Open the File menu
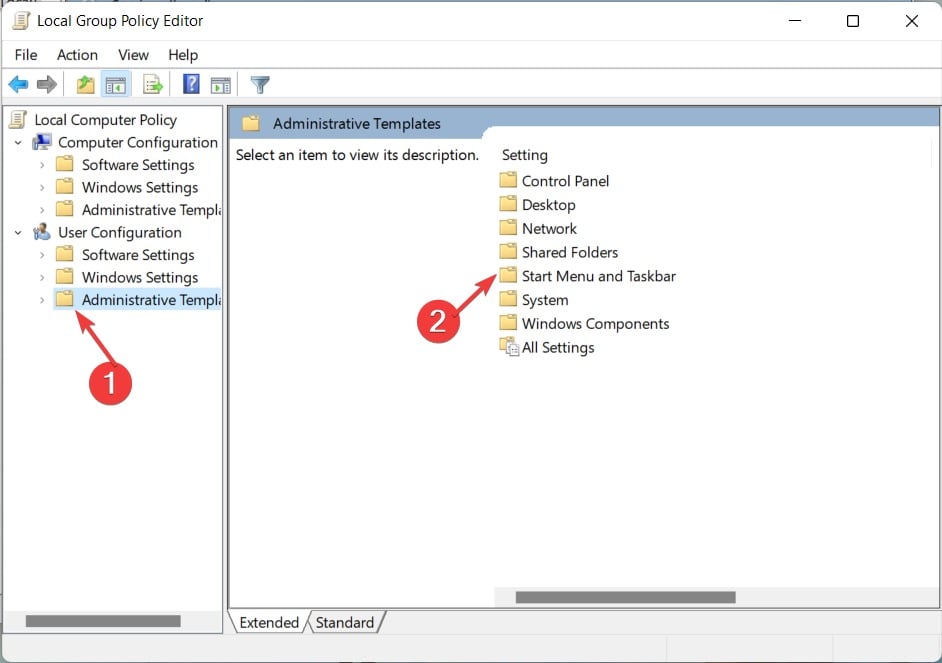 pos(26,55)
